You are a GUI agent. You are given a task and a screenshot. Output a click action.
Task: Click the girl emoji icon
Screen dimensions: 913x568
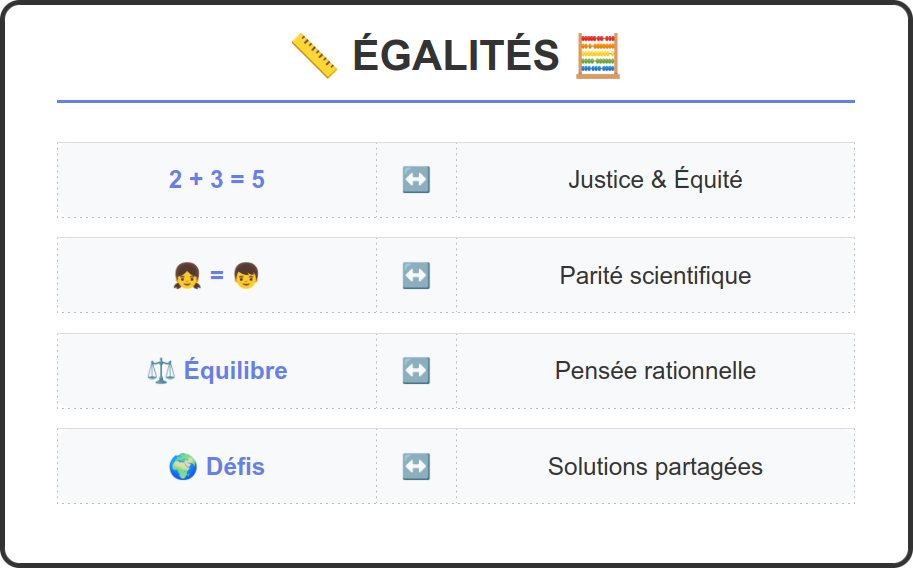187,276
